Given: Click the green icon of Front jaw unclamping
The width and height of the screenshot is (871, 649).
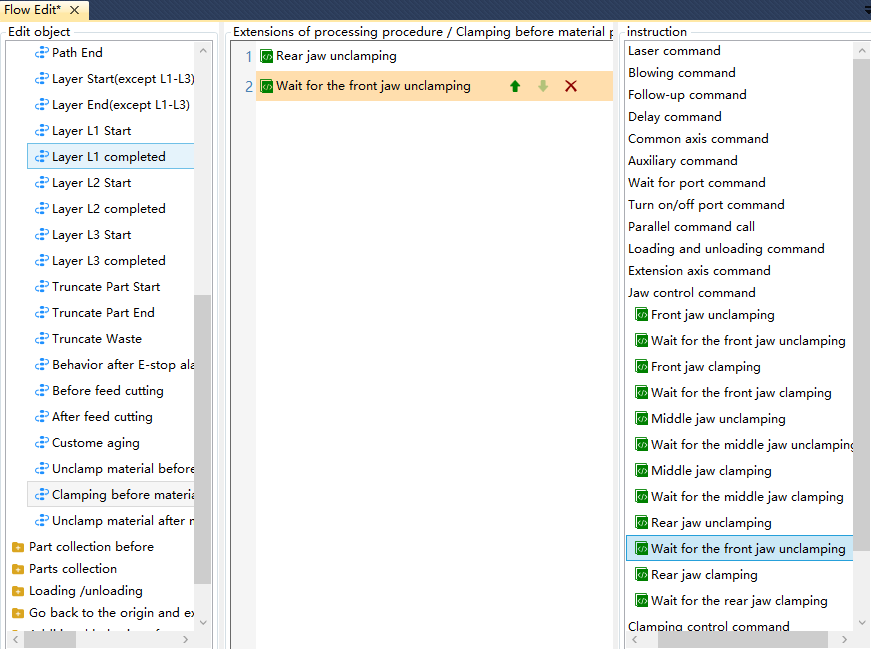Looking at the screenshot, I should (x=642, y=315).
